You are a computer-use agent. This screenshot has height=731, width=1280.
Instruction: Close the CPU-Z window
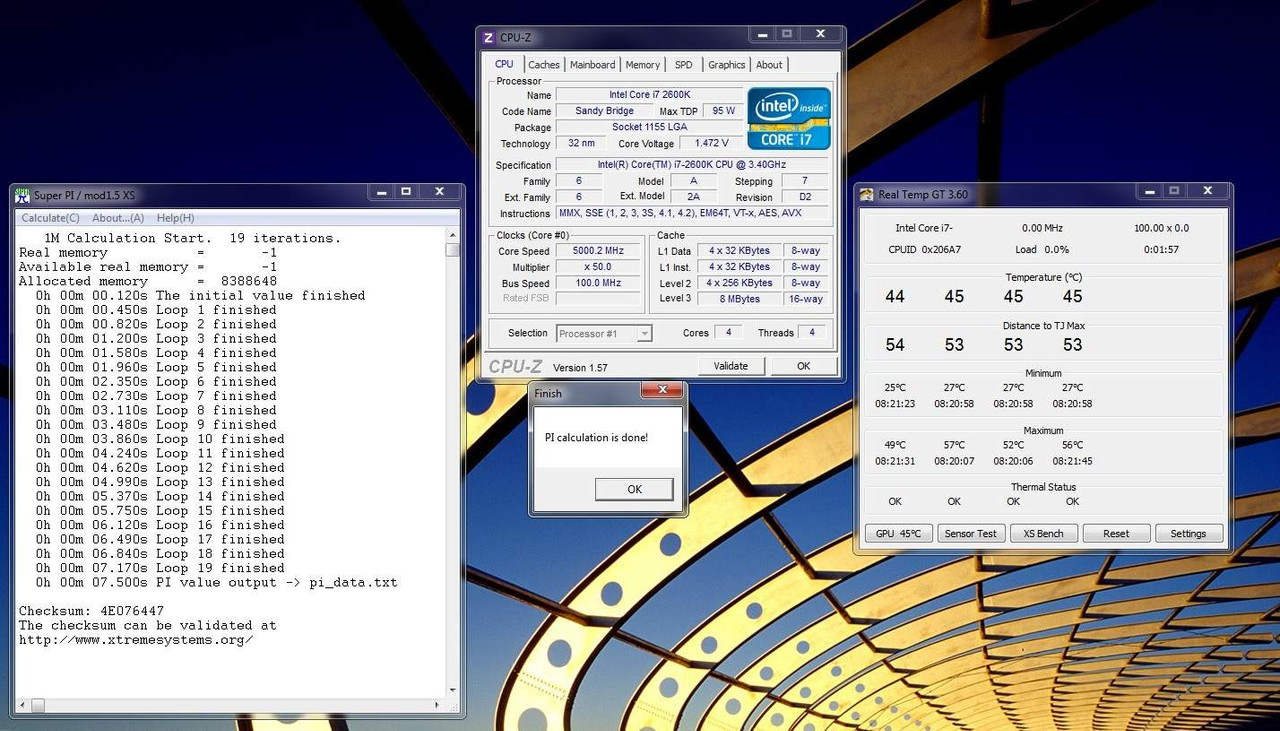coord(820,34)
